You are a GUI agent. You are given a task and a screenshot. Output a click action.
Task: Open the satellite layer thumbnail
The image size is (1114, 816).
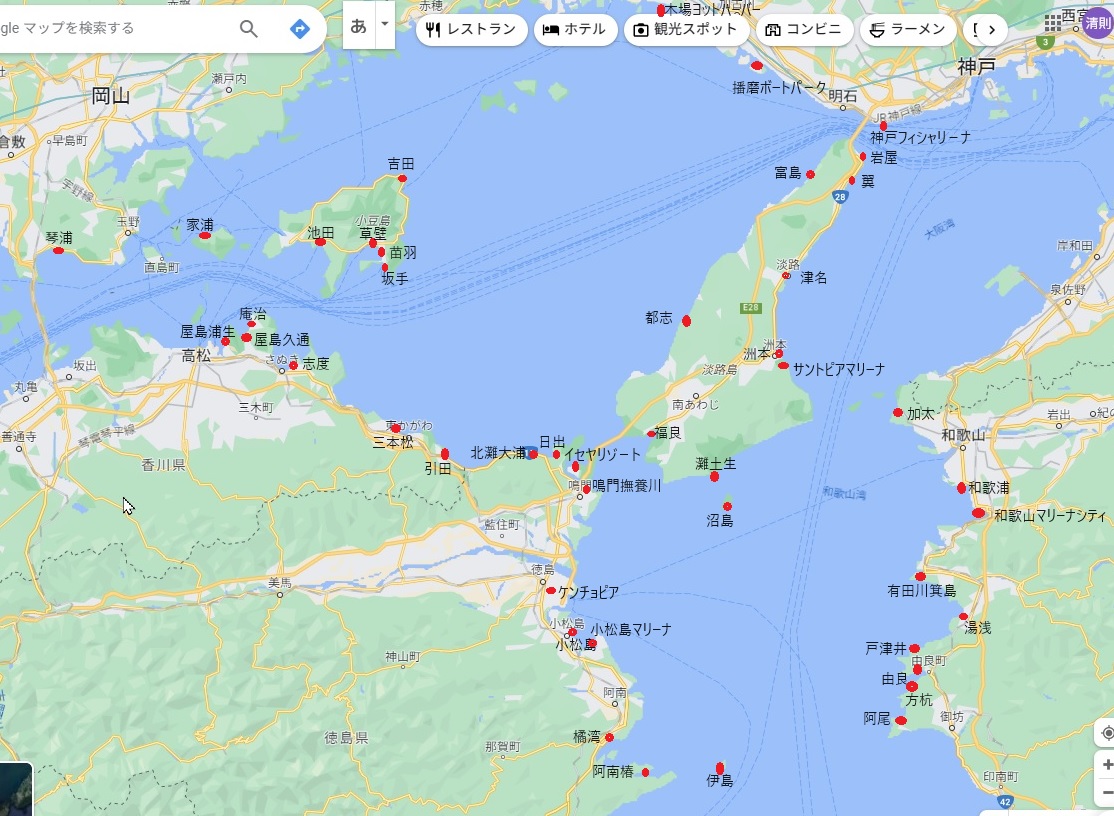[x=14, y=790]
